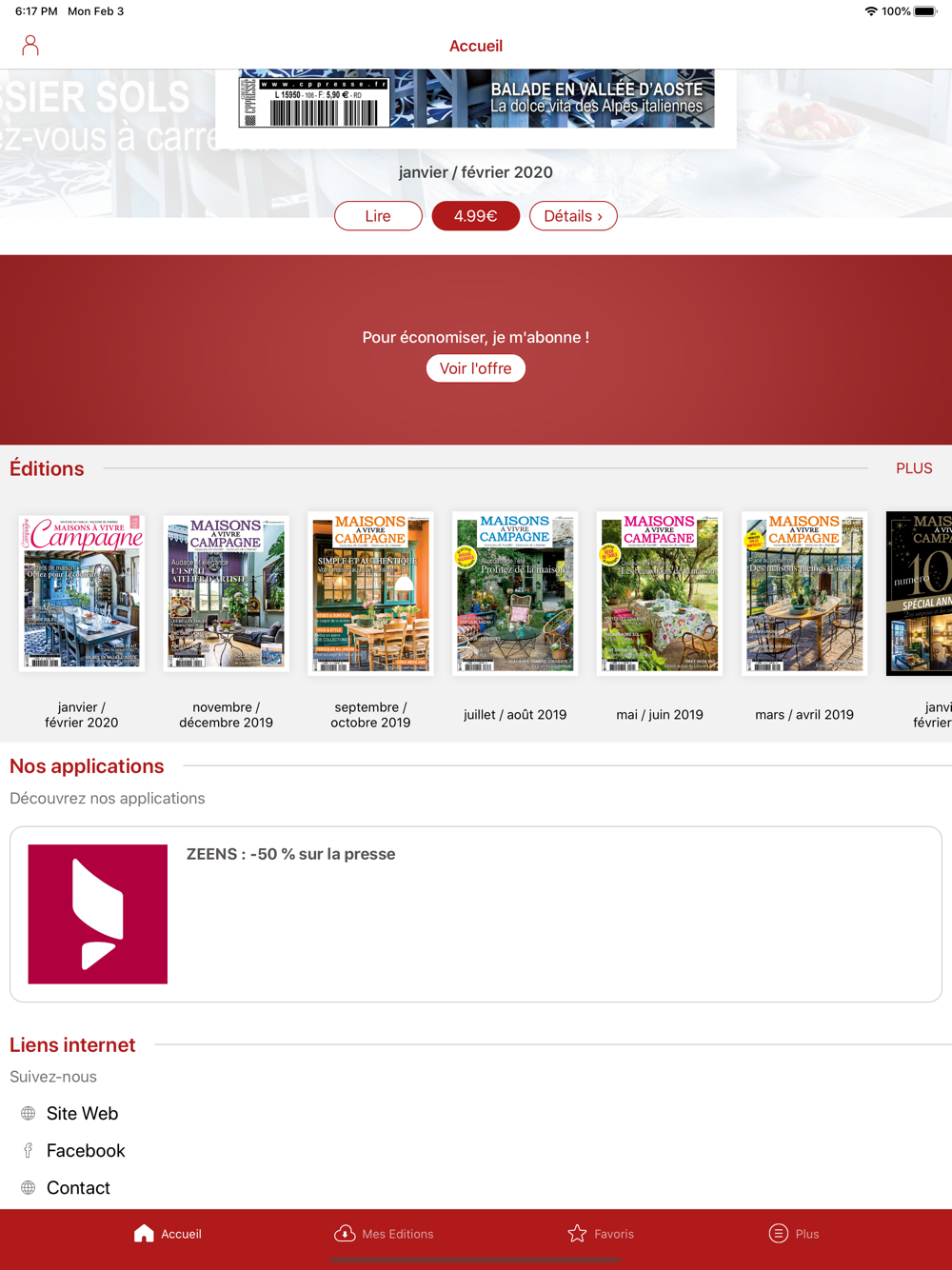Click the 'Découvrez nos applications' subtitle

click(x=108, y=799)
